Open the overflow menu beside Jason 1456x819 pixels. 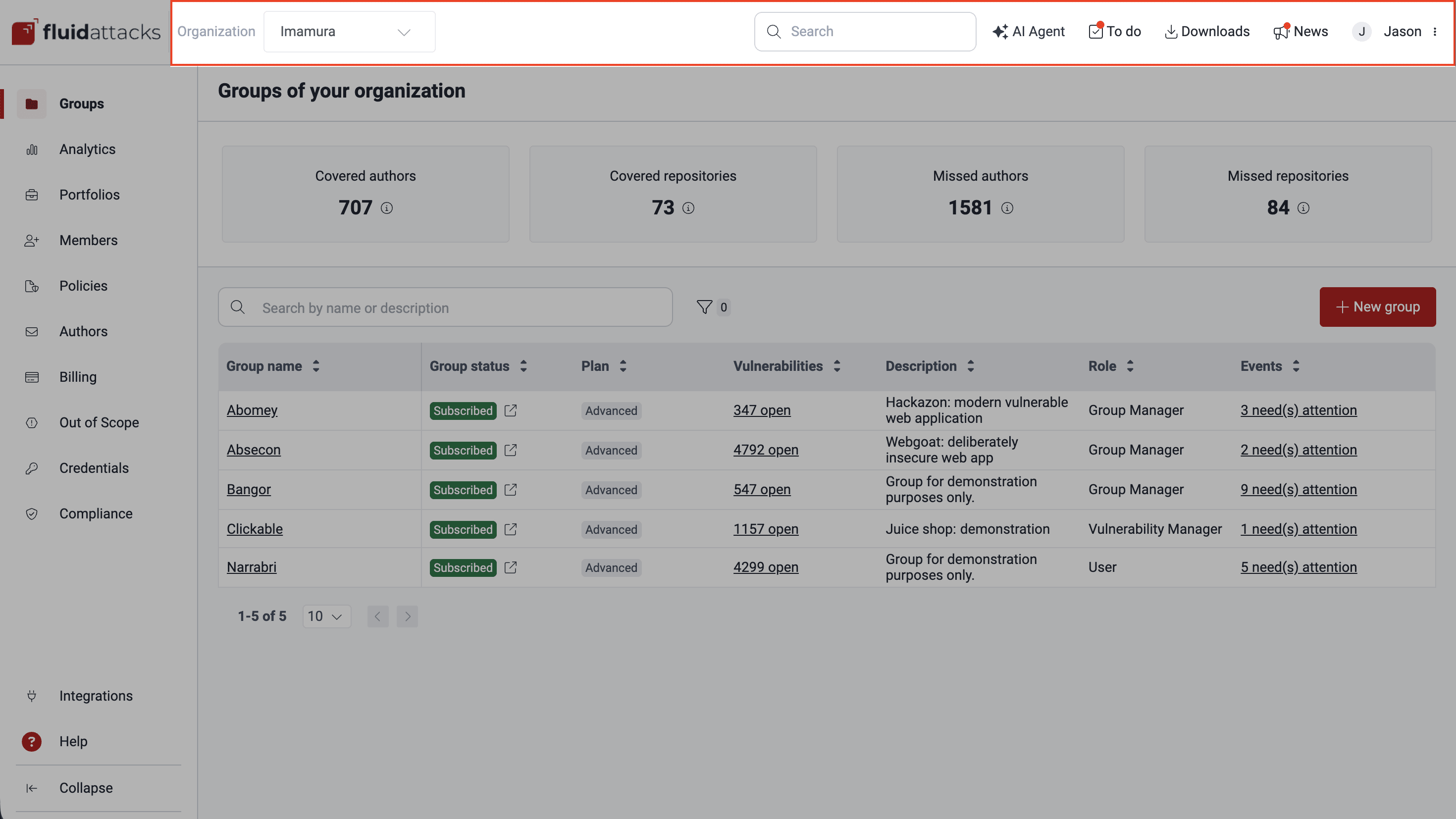1436,32
